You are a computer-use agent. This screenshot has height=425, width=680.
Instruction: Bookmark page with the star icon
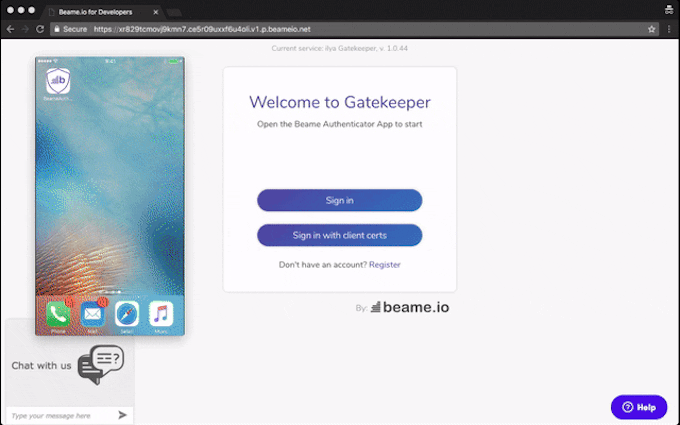tap(651, 29)
